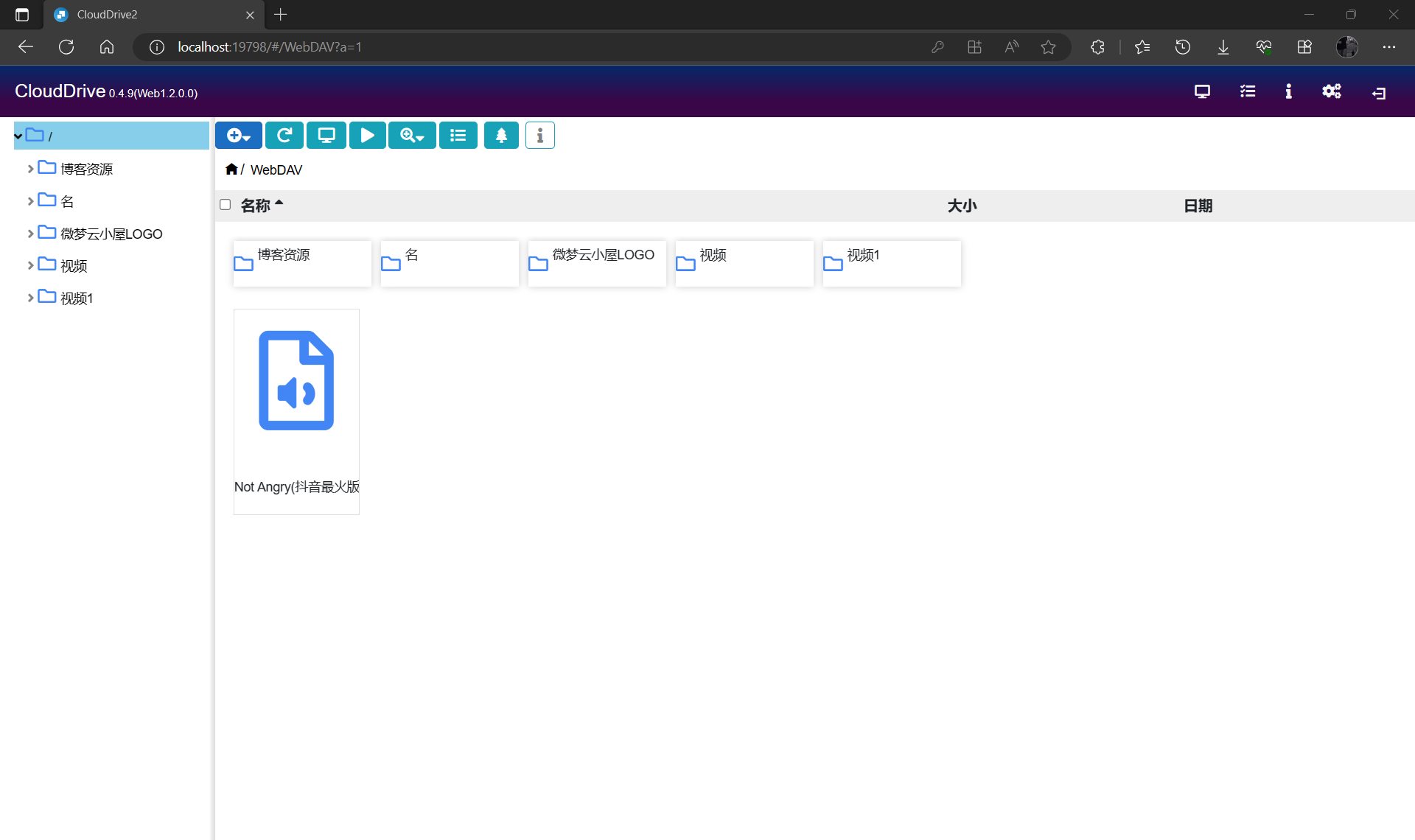The width and height of the screenshot is (1415, 840).
Task: Click the tree toolbar button
Action: [501, 136]
